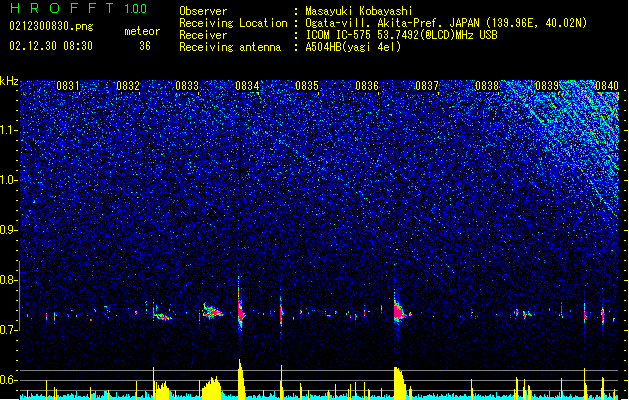Click the large meteor echo before 0837
Viewport: 629px width, 400px height.
[x=400, y=311]
